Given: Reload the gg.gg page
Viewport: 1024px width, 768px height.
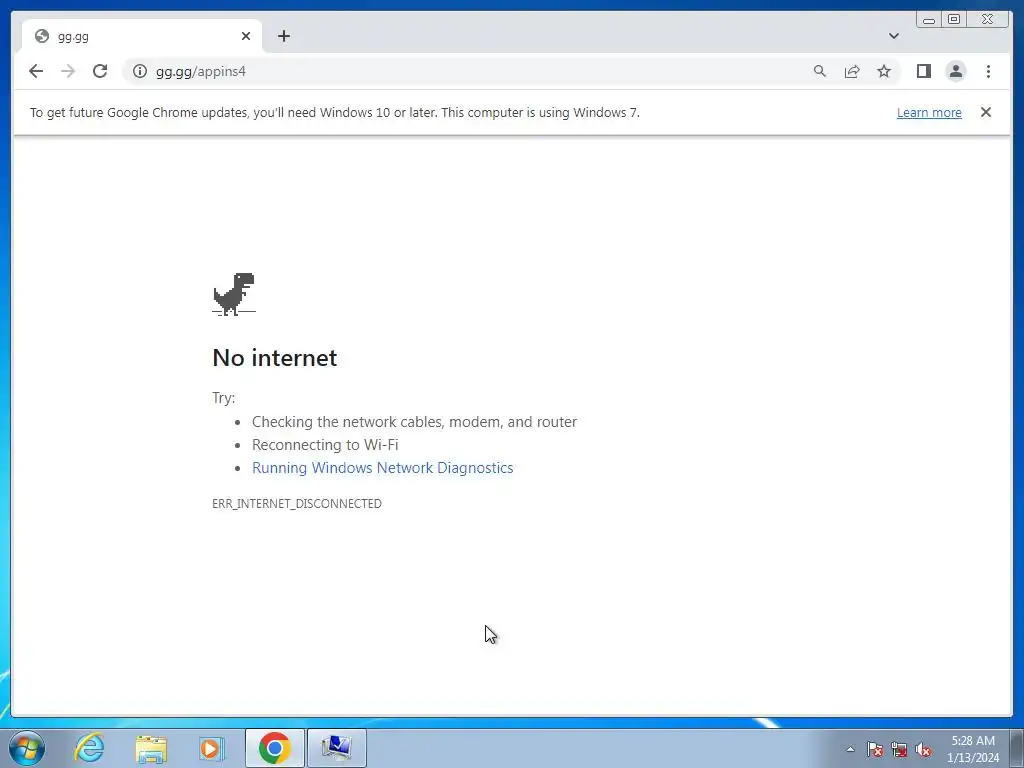Looking at the screenshot, I should tap(100, 71).
